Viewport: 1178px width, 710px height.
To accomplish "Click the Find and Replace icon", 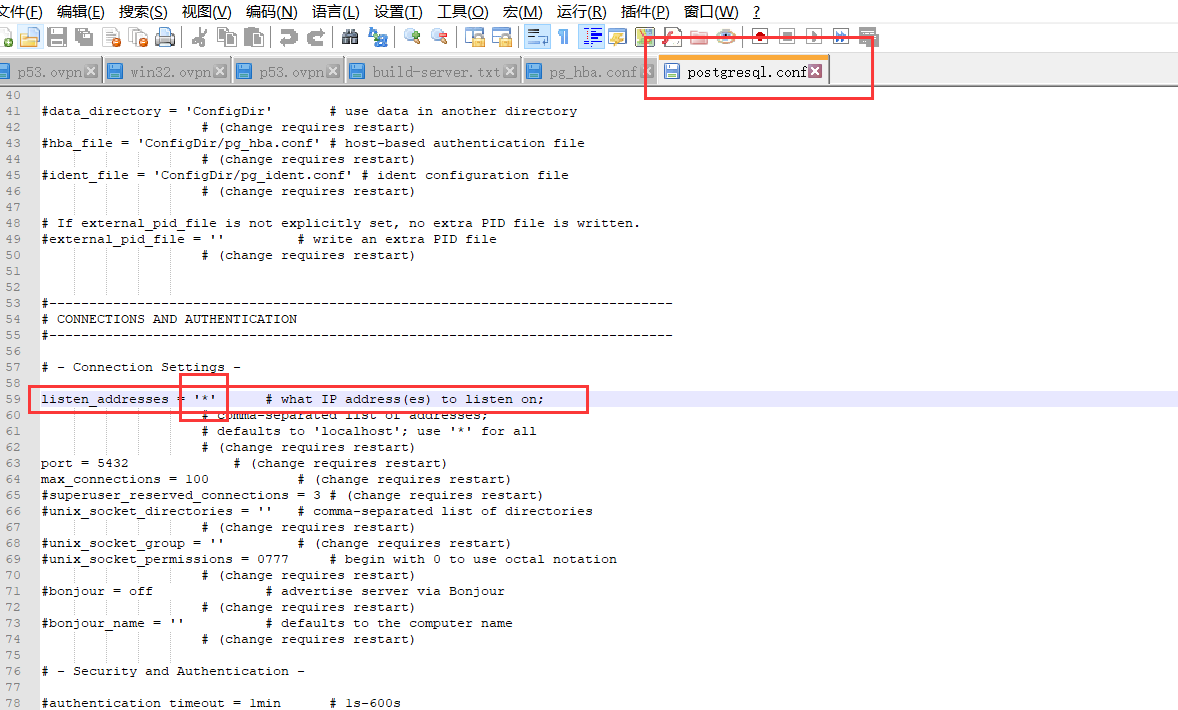I will [378, 37].
